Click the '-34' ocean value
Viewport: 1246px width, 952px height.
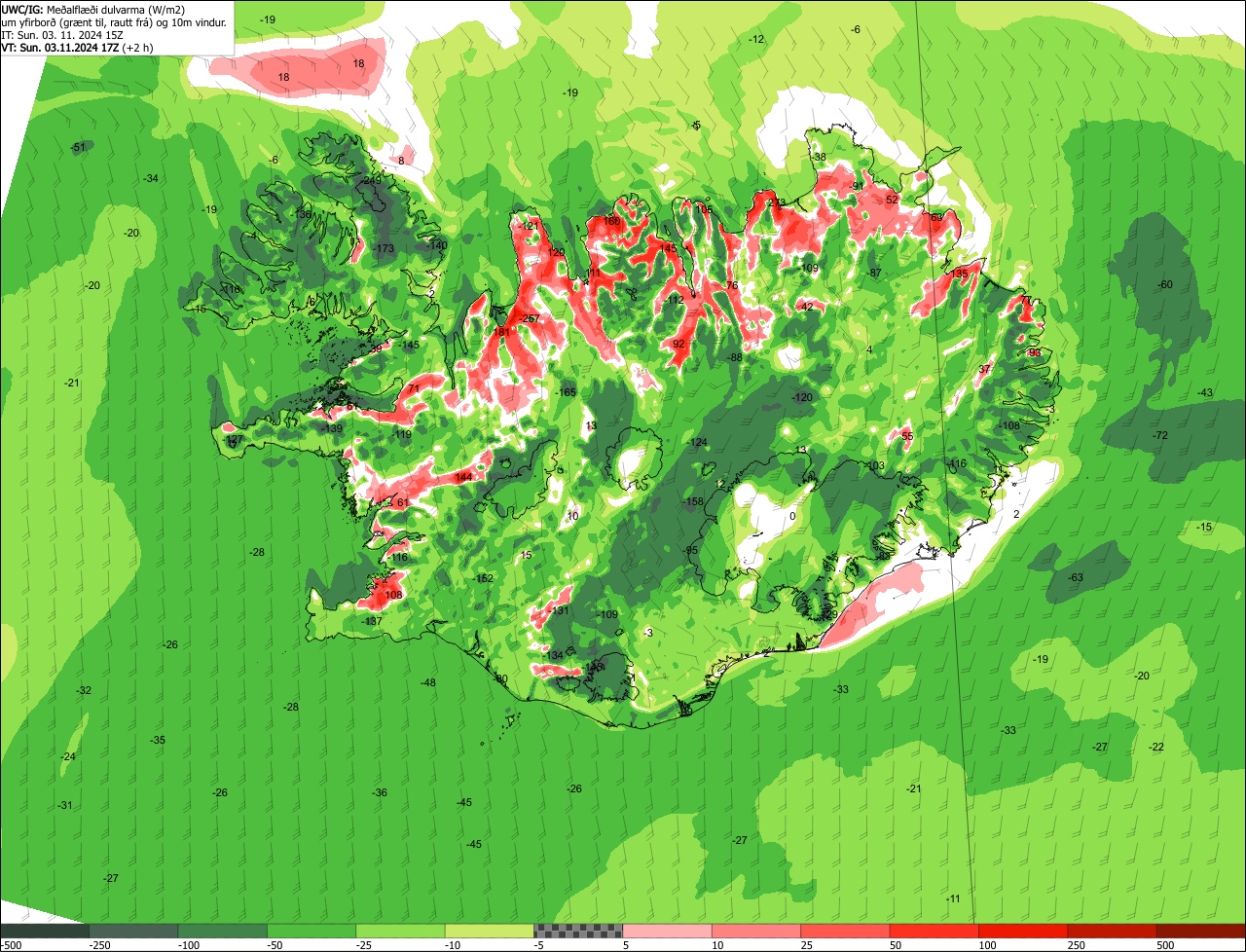[x=151, y=179]
